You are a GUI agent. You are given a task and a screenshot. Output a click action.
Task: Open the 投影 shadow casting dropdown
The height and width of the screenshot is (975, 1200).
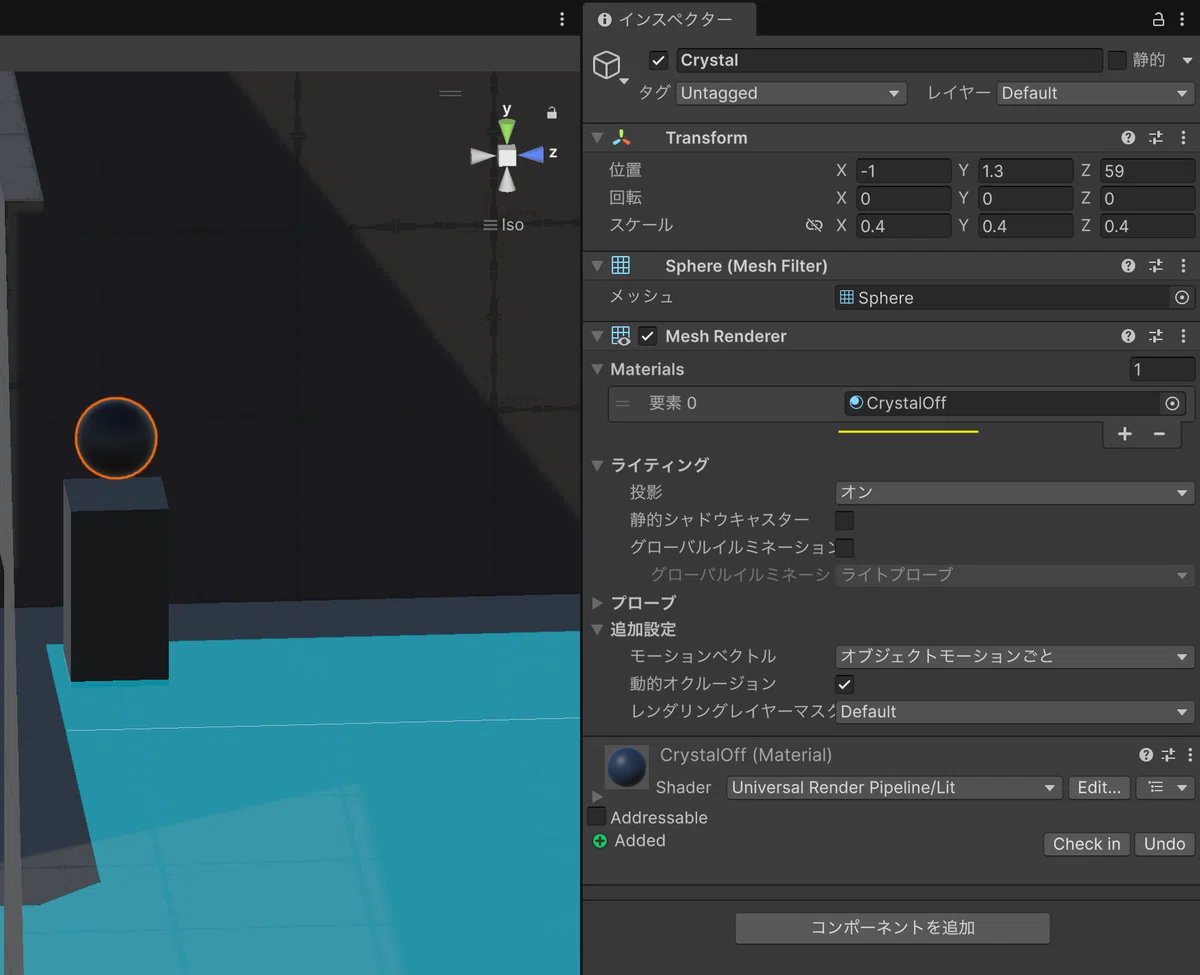click(x=1014, y=493)
